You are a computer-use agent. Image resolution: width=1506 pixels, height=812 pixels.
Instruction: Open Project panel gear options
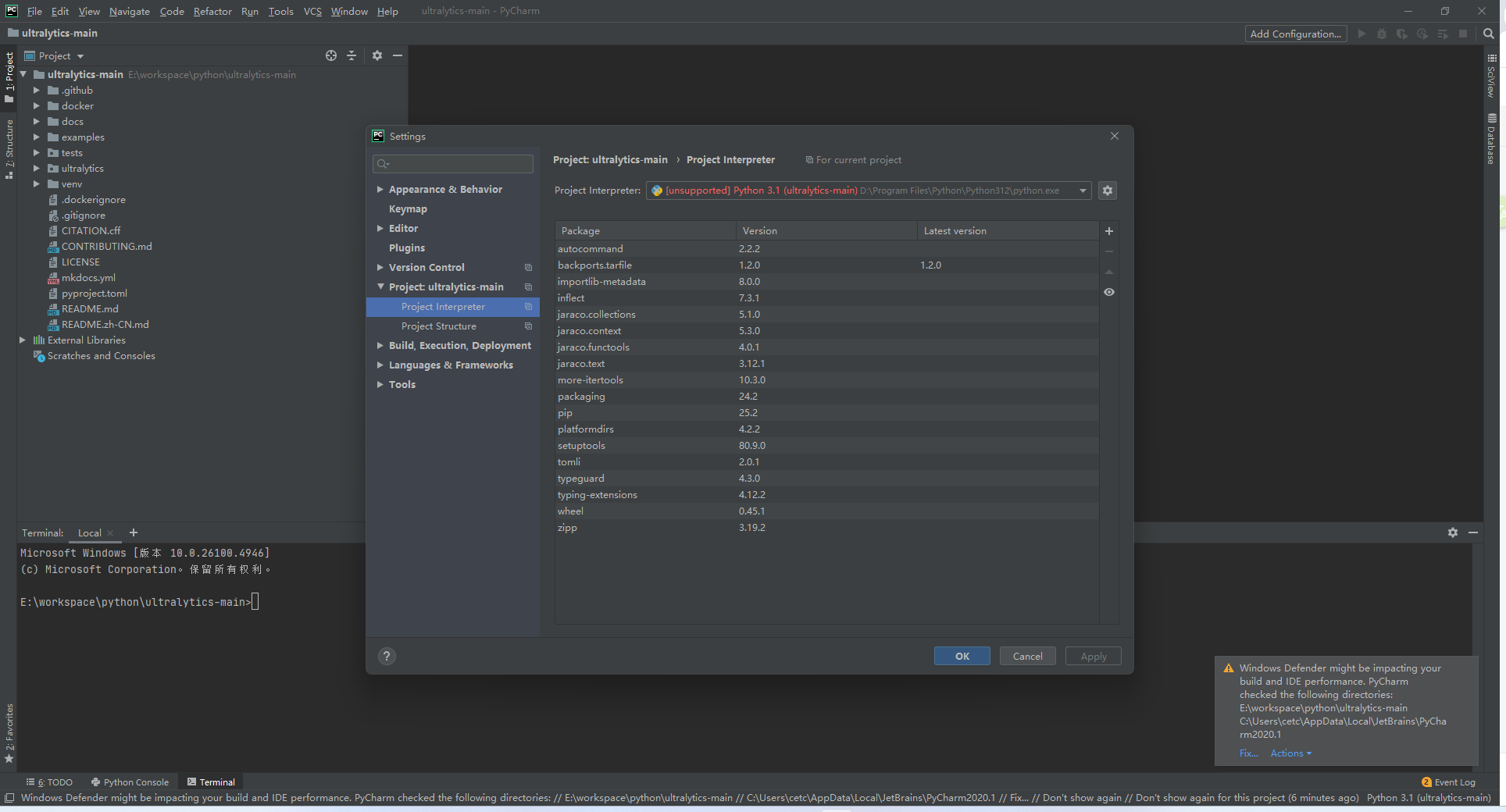[x=377, y=55]
